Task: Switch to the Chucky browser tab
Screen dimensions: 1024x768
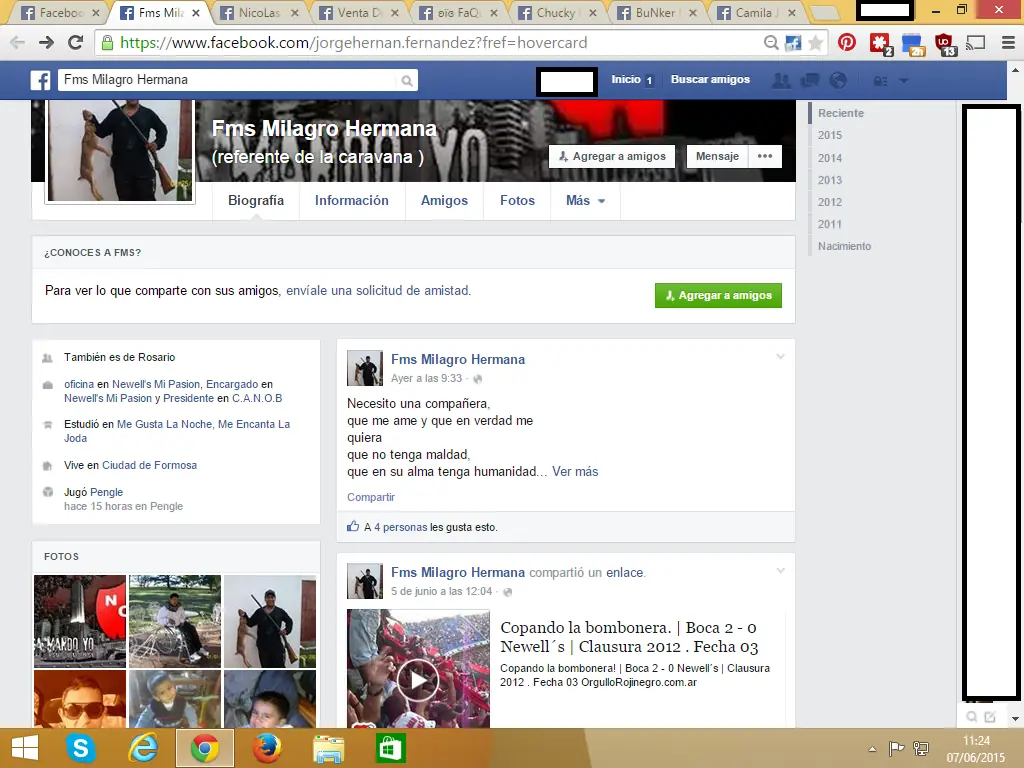Action: pyautogui.click(x=556, y=12)
